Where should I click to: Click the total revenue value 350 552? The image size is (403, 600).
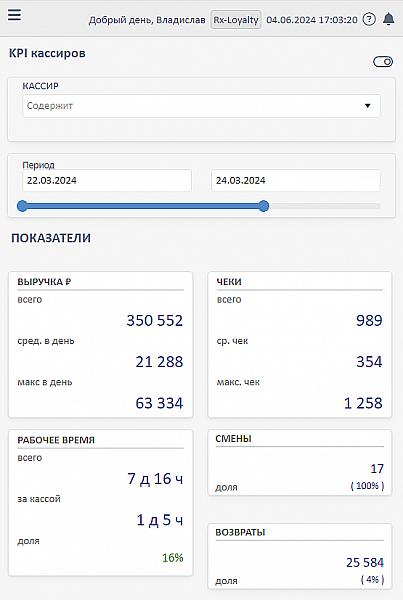click(155, 320)
